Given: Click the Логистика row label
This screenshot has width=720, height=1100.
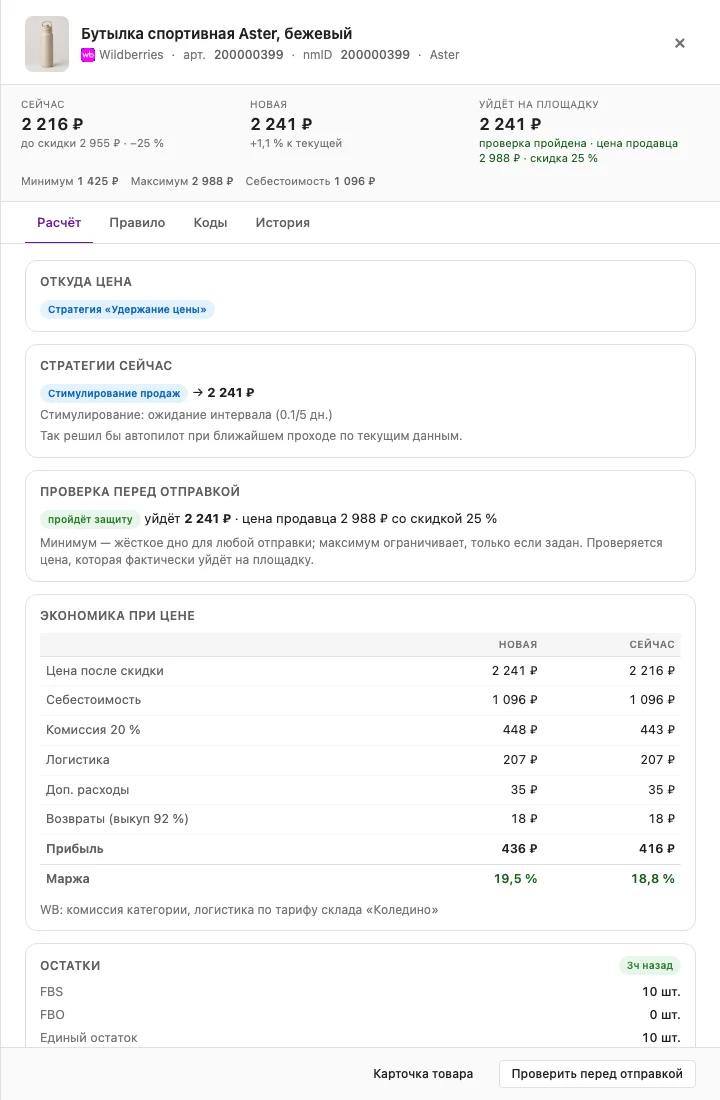Looking at the screenshot, I should tap(77, 760).
